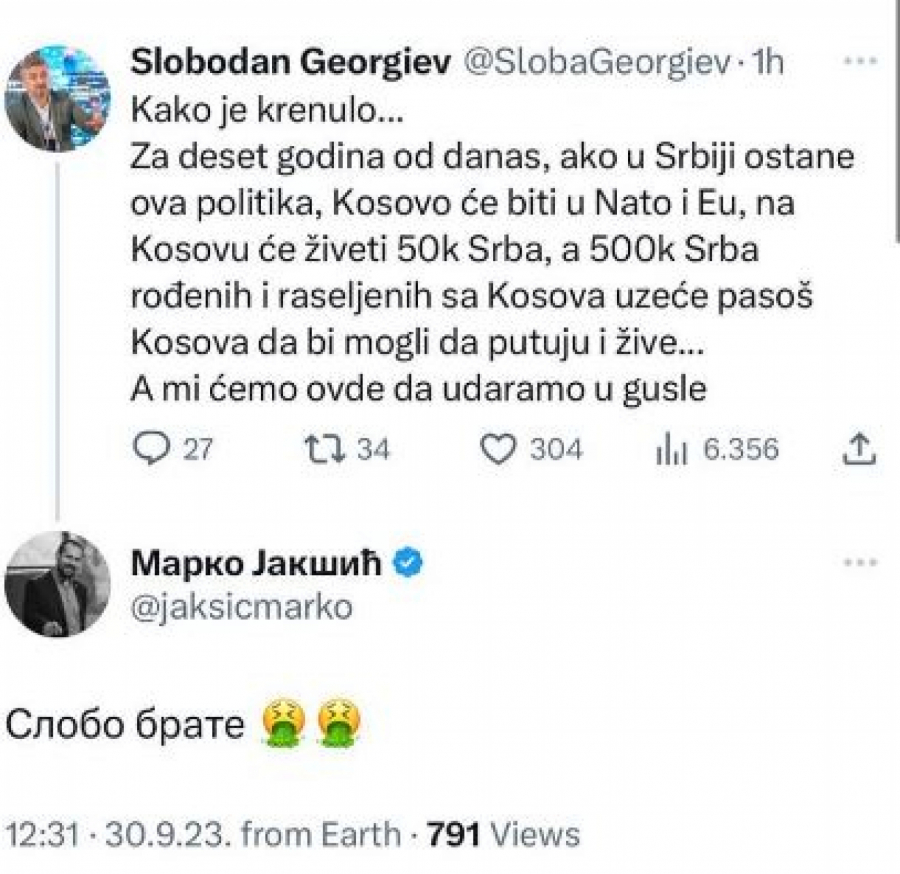Image resolution: width=900 pixels, height=874 pixels.
Task: Click the retweet icon showing 34
Action: pos(326,448)
